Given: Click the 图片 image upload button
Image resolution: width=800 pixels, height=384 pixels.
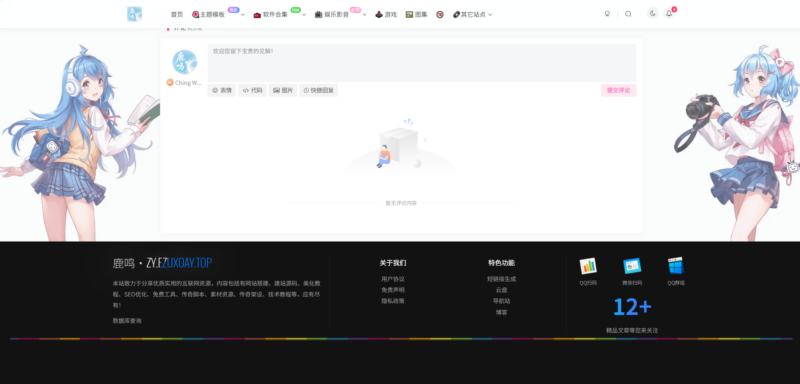Looking at the screenshot, I should coord(283,90).
